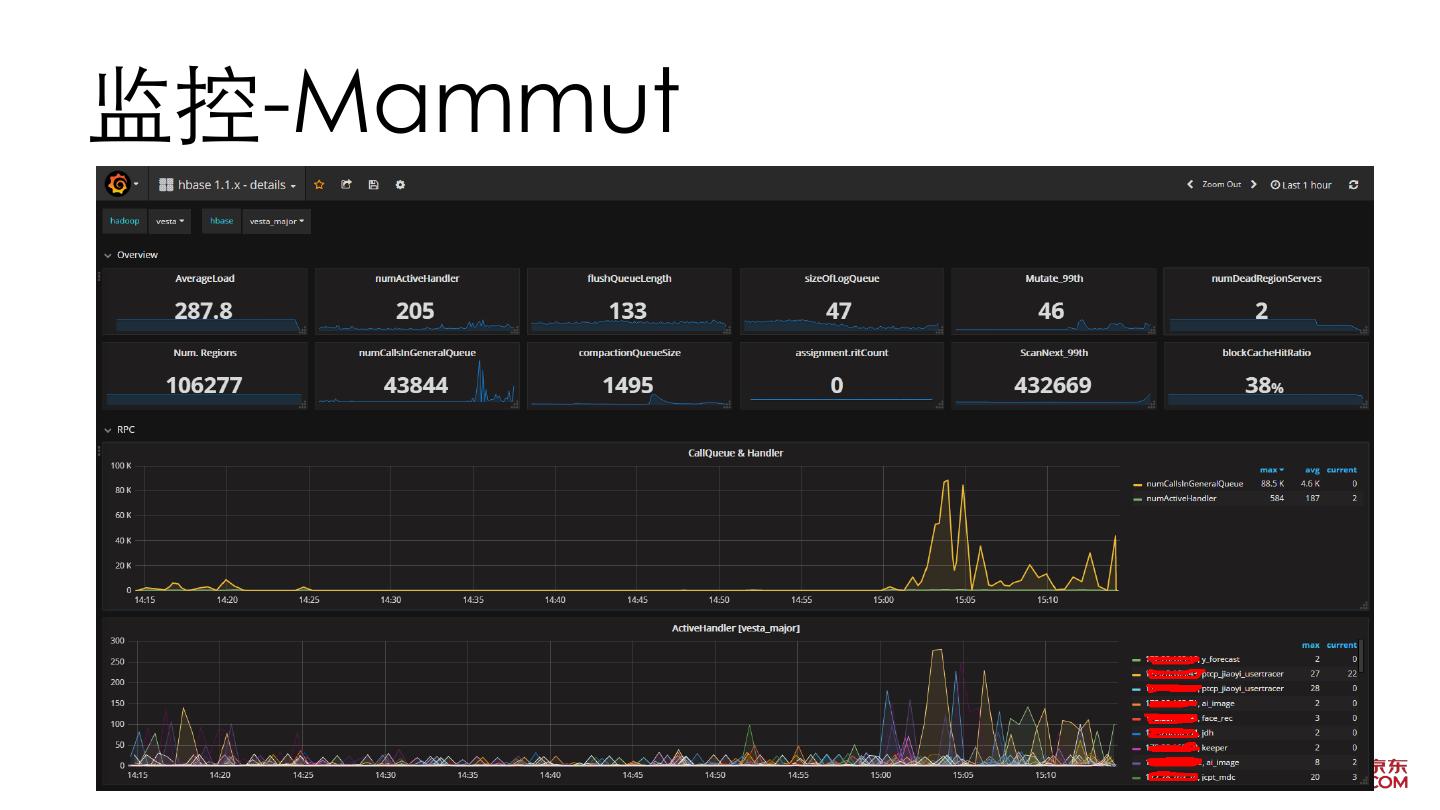Click the 88.5 K max legend value

(1272, 484)
